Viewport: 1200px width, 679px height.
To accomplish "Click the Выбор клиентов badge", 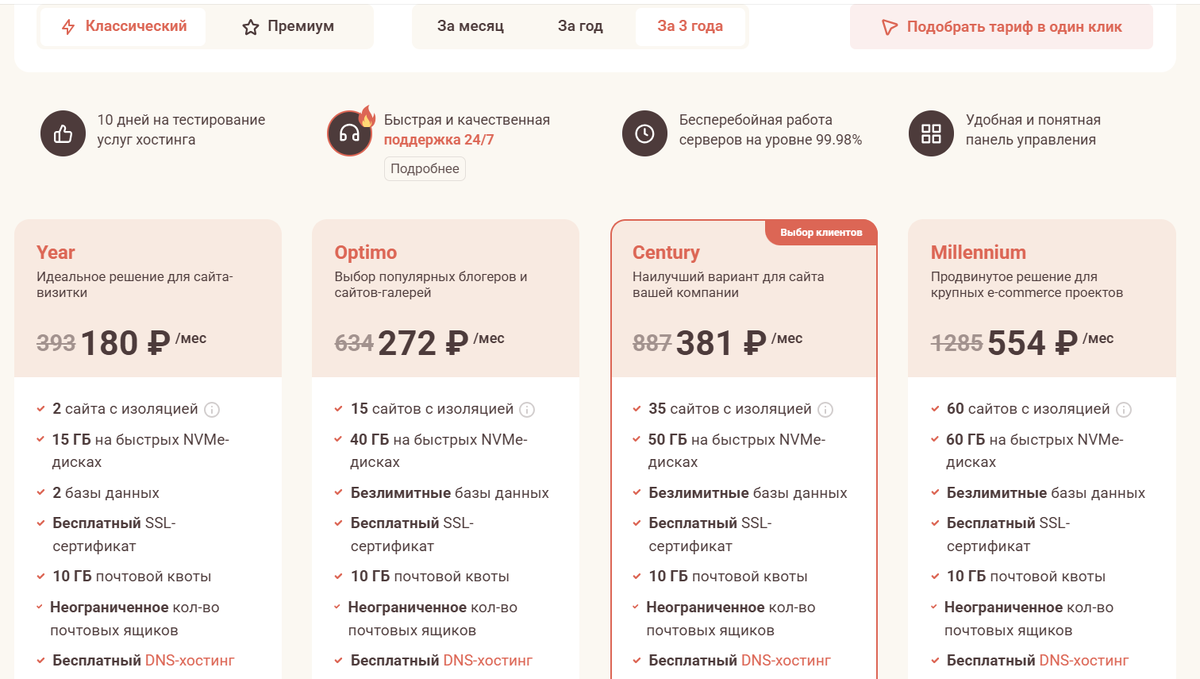I will (821, 233).
